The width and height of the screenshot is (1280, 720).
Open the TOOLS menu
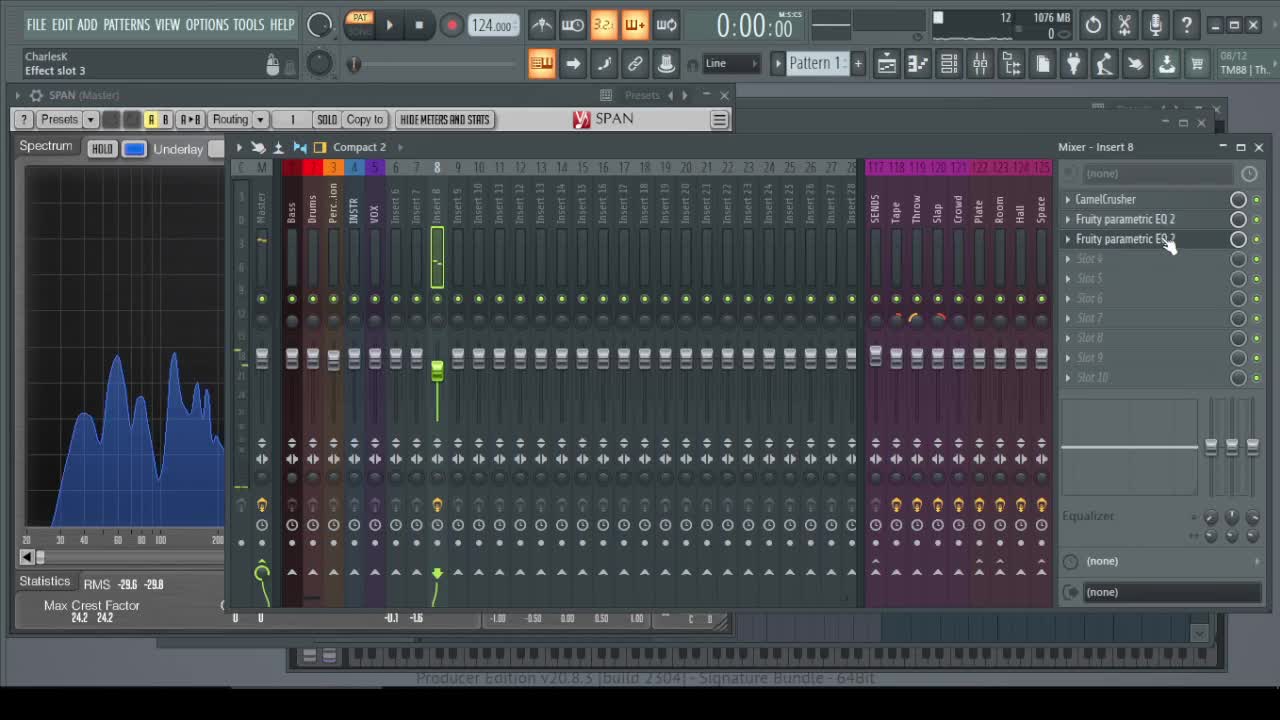pyautogui.click(x=249, y=25)
